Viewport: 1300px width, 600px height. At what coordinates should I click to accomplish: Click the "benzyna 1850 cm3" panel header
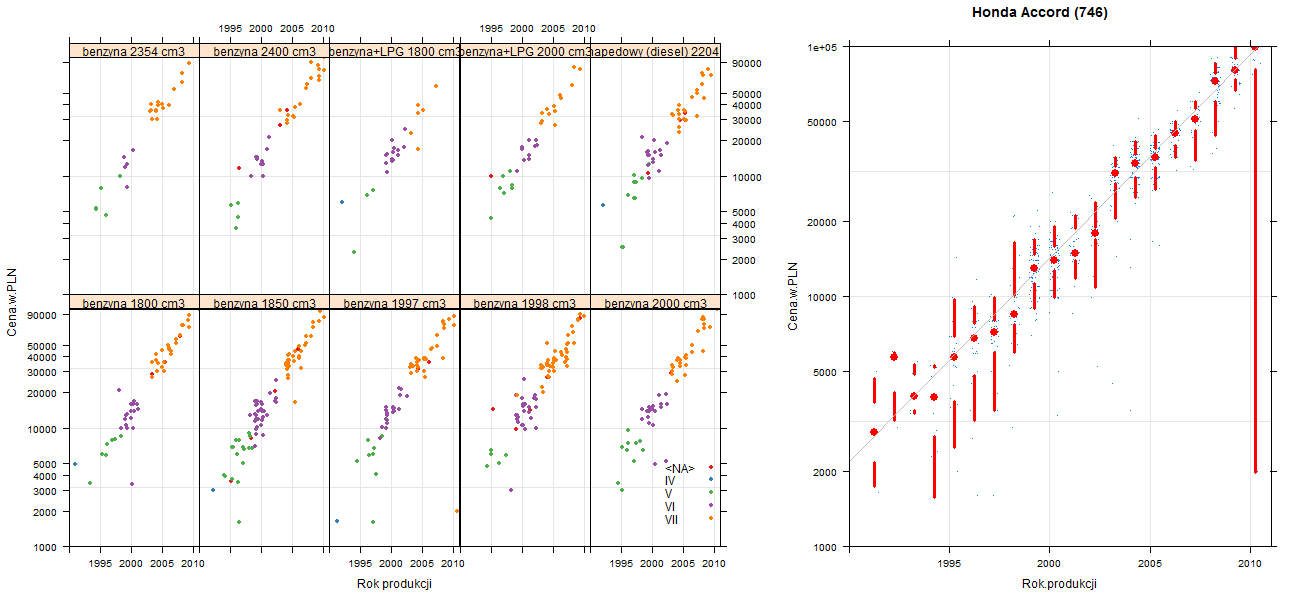[x=264, y=302]
